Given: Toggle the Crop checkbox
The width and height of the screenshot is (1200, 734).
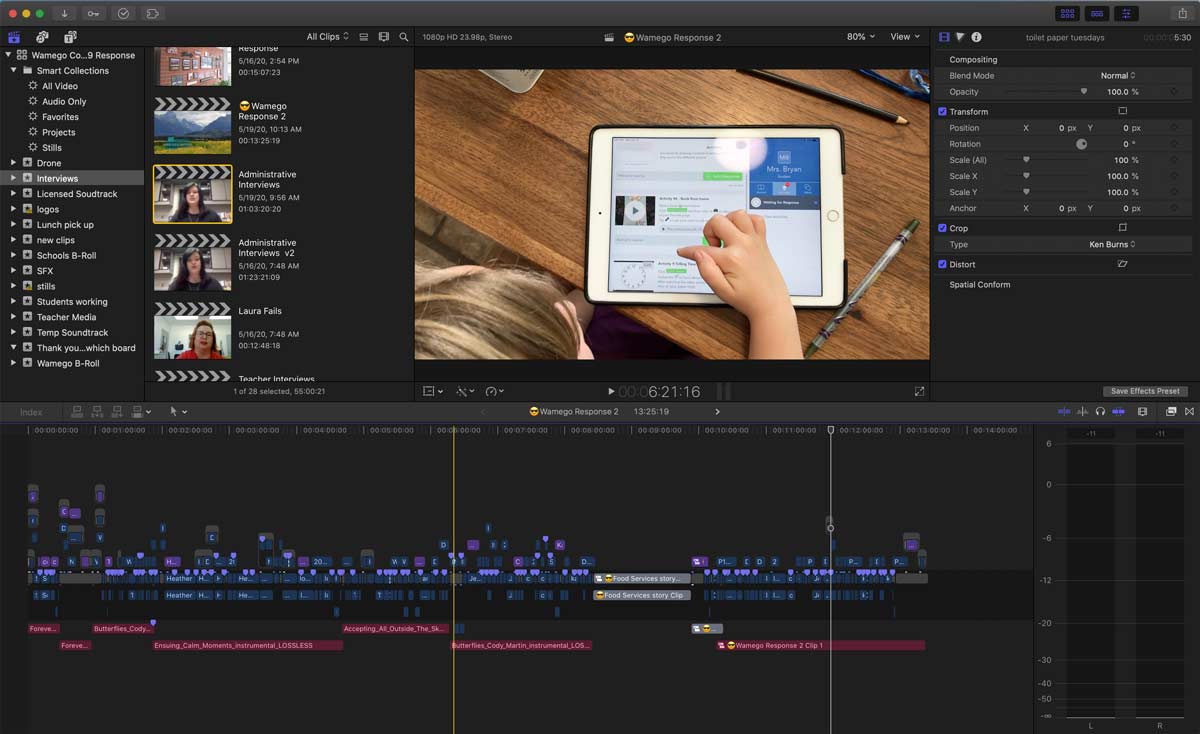Looking at the screenshot, I should 943,228.
